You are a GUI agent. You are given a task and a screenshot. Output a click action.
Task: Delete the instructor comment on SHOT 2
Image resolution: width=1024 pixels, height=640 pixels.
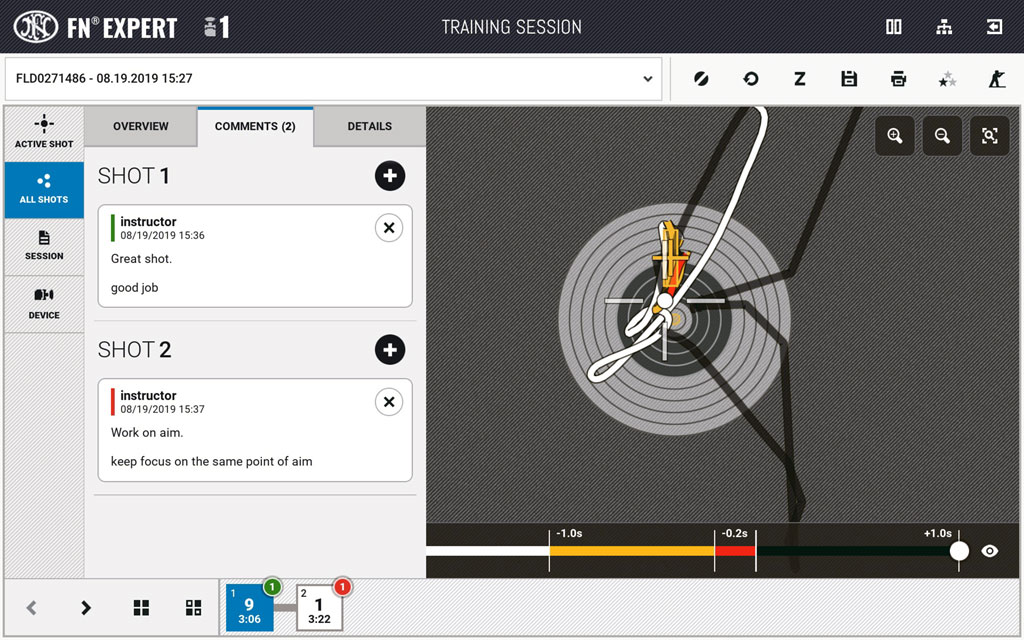point(389,401)
